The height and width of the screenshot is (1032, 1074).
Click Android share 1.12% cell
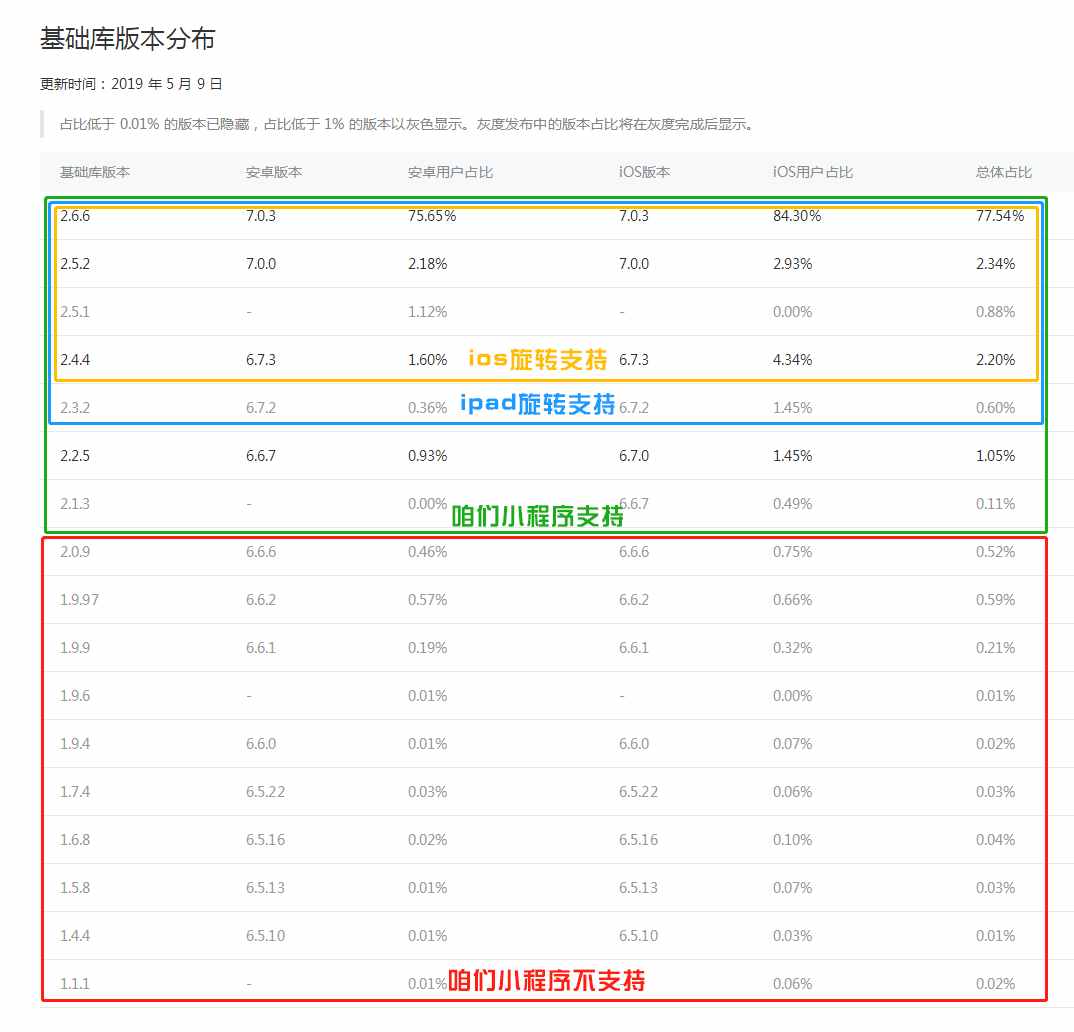pyautogui.click(x=427, y=312)
